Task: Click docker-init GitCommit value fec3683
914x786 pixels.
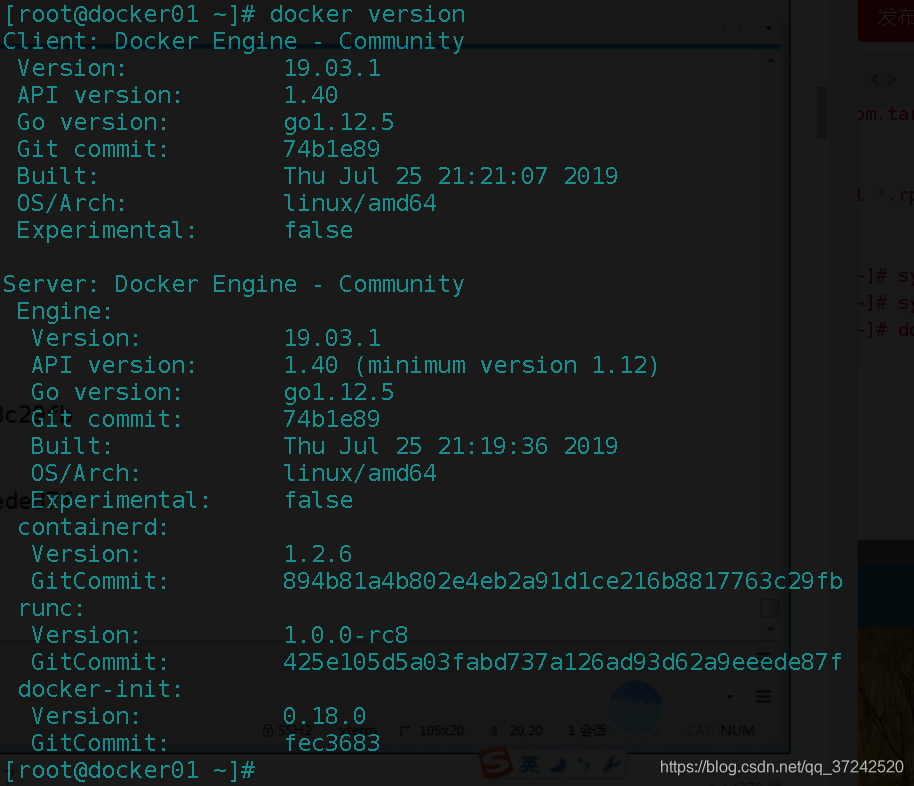Action: coord(332,743)
